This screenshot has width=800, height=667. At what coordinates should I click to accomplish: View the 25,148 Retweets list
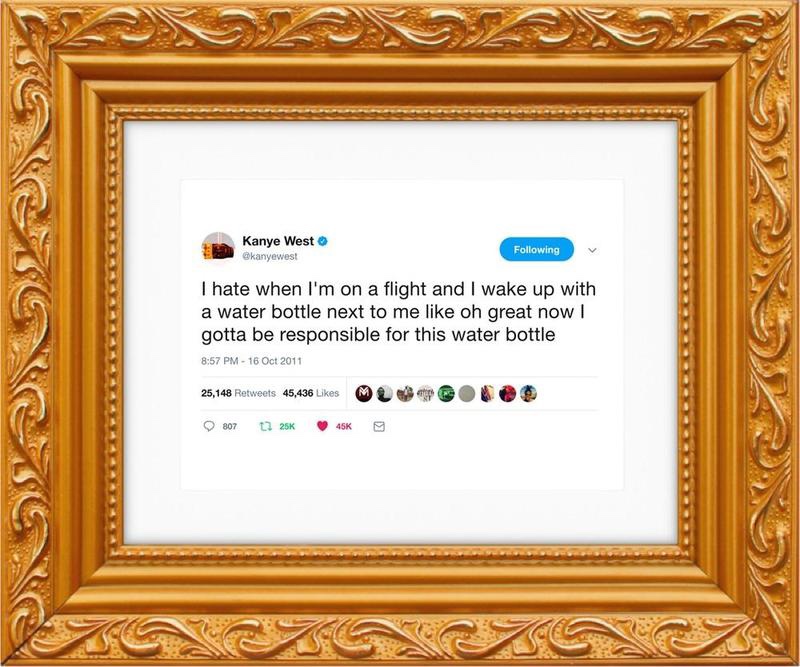238,393
